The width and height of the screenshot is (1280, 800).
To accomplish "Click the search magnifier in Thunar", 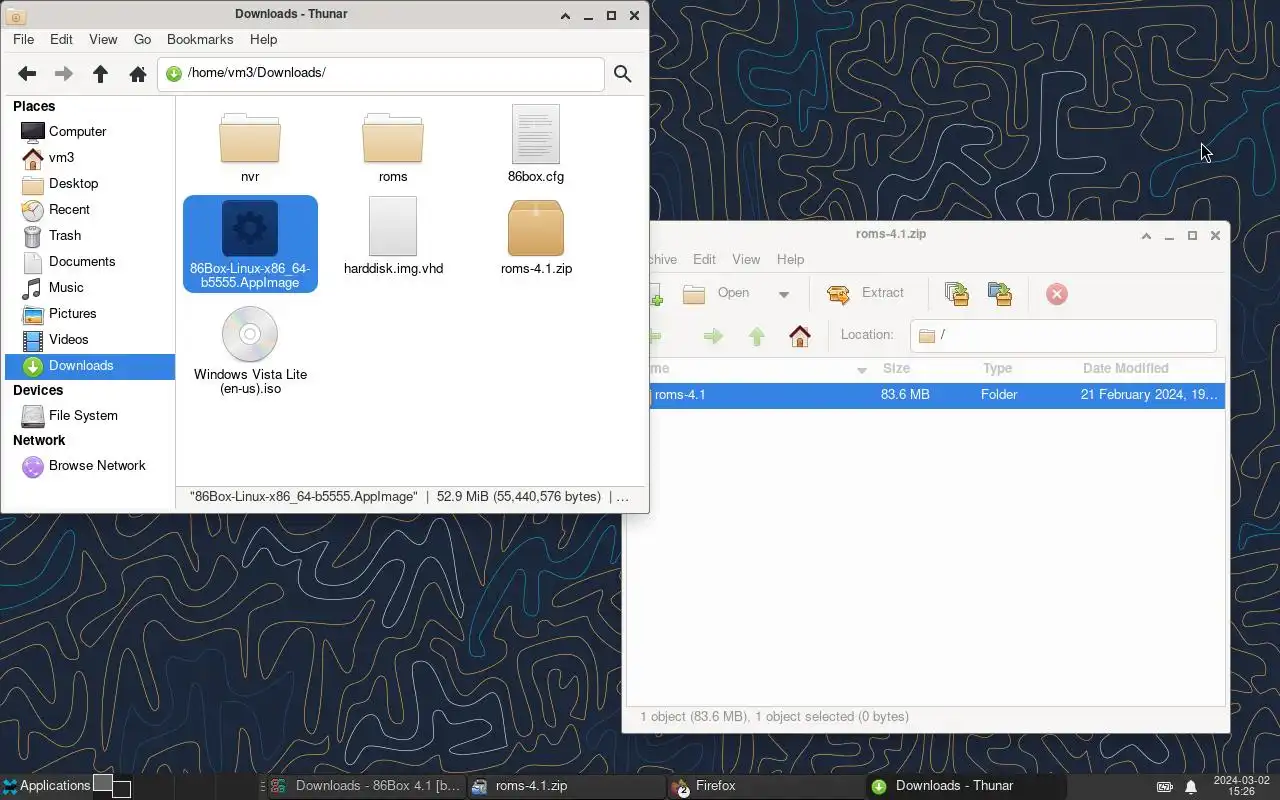I will click(623, 74).
